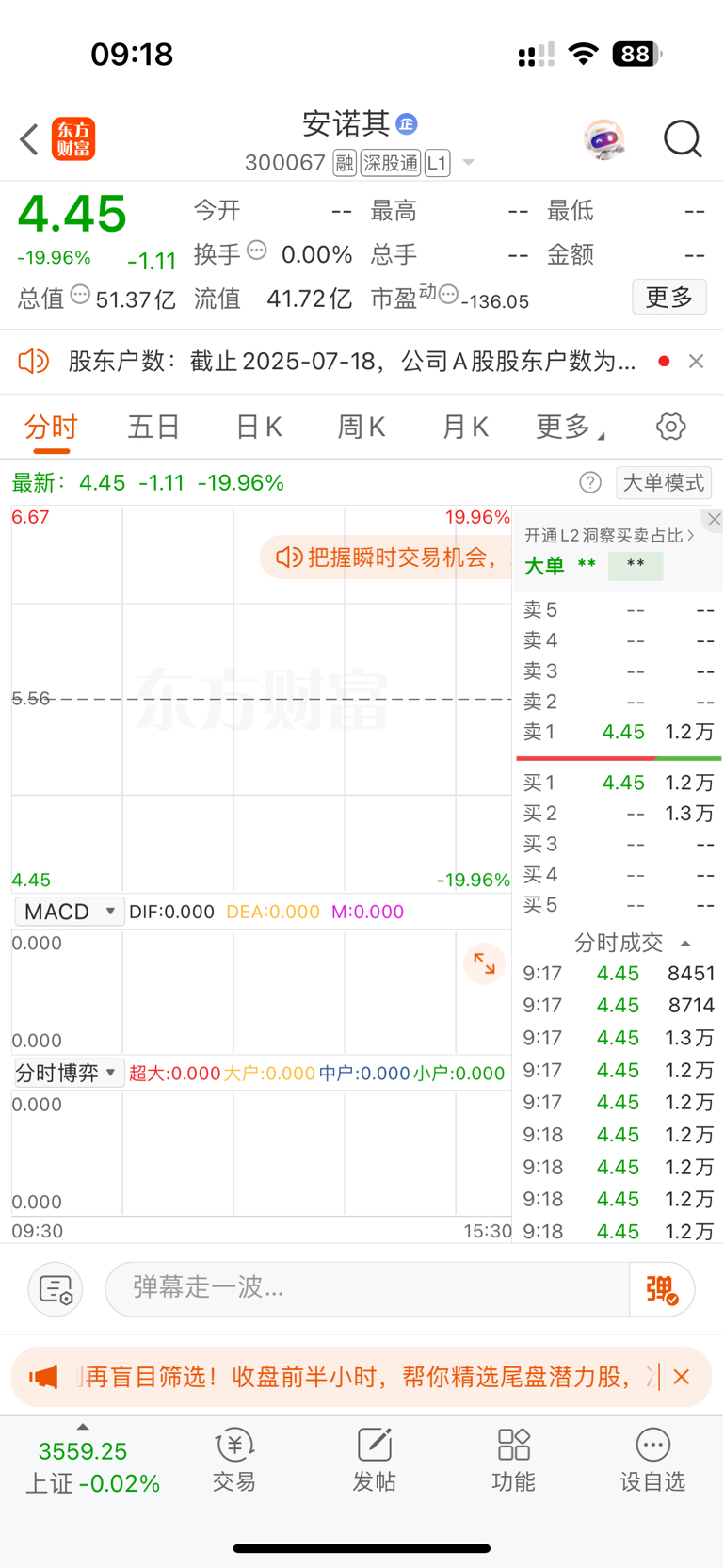Image resolution: width=724 pixels, height=1568 pixels.
Task: Tap the 融 margin tag
Action: click(x=345, y=163)
